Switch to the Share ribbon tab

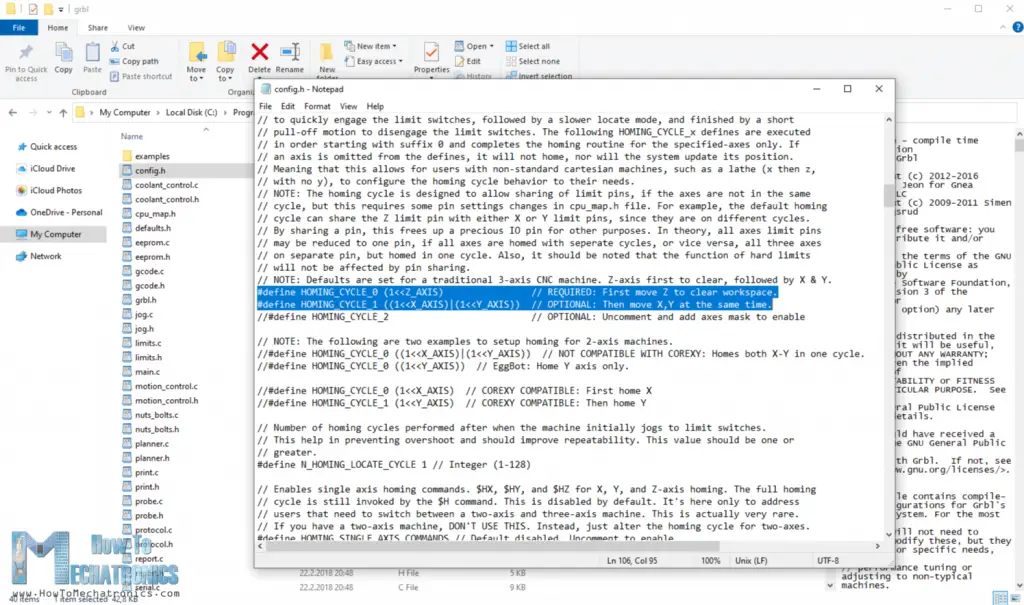(x=98, y=28)
